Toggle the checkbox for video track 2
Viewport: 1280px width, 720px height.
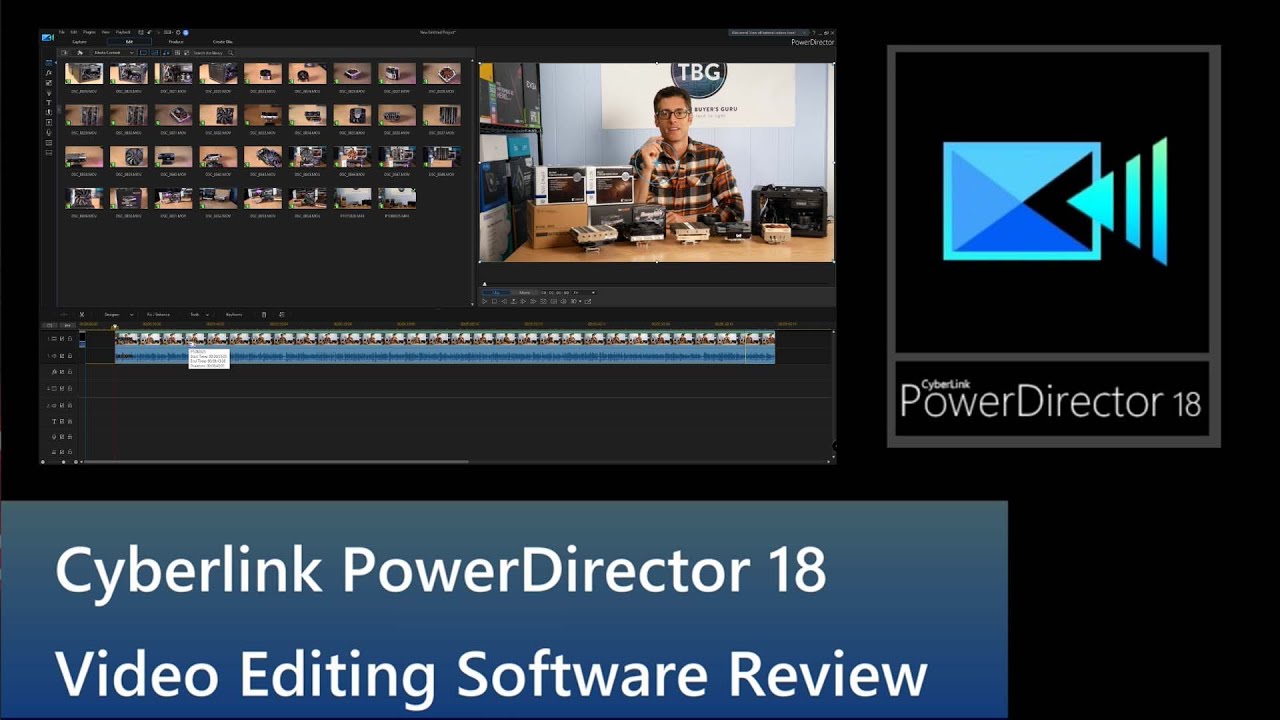coord(62,388)
